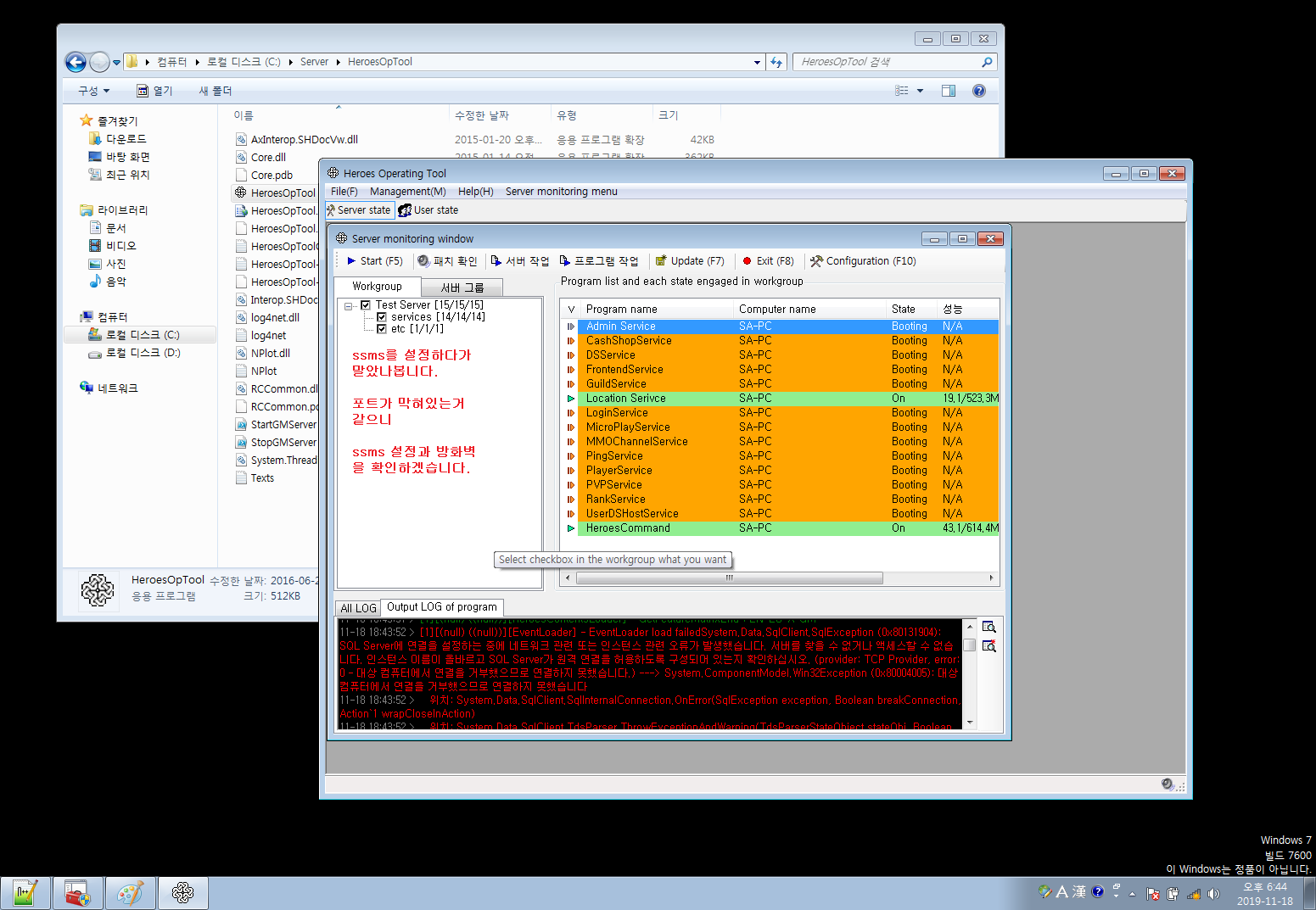
Task: Switch to the All LOG tab
Action: click(x=358, y=608)
